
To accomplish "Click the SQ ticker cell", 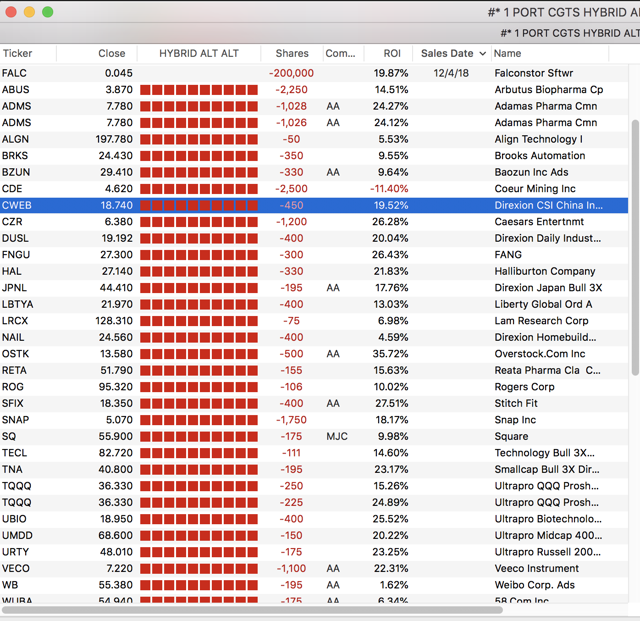I will click(9, 436).
